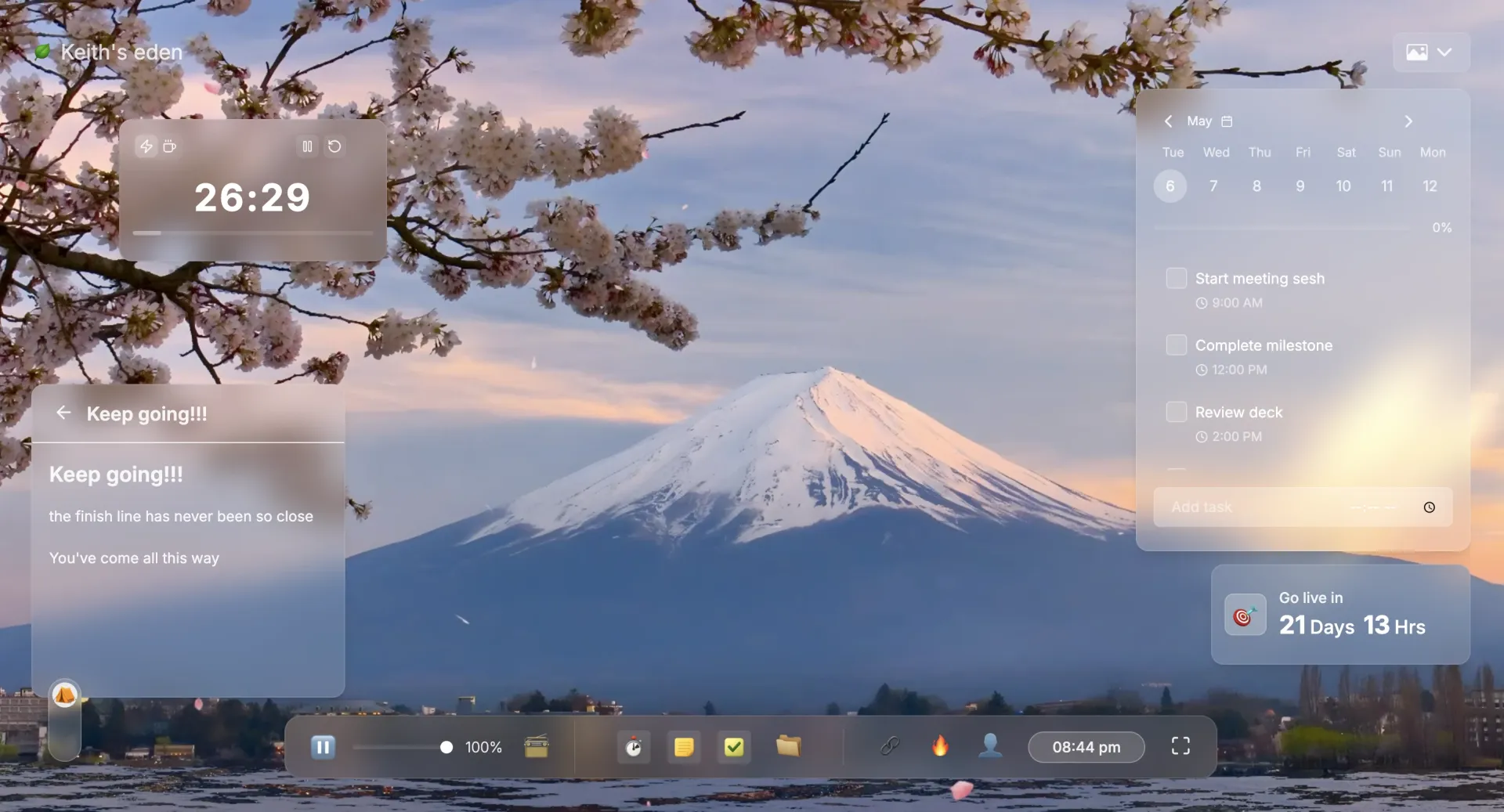
Task: Open the fire streak icon
Action: pyautogui.click(x=940, y=746)
